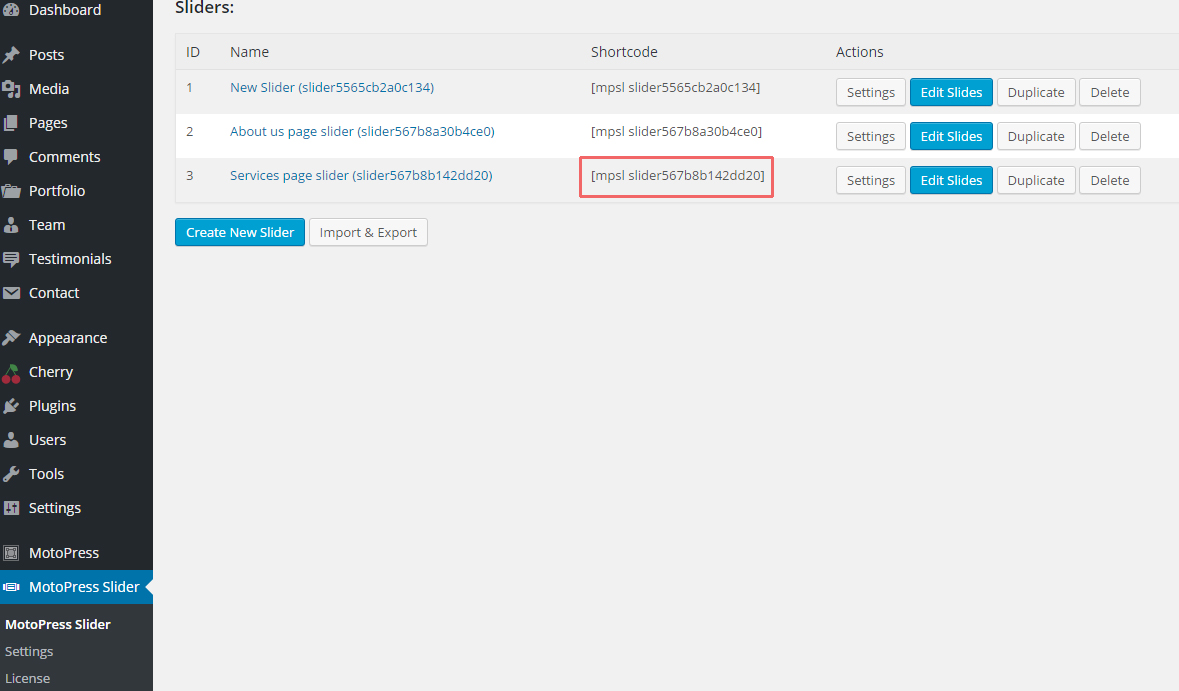The width and height of the screenshot is (1179, 691).
Task: Click the Plugins plug icon
Action: tap(11, 406)
